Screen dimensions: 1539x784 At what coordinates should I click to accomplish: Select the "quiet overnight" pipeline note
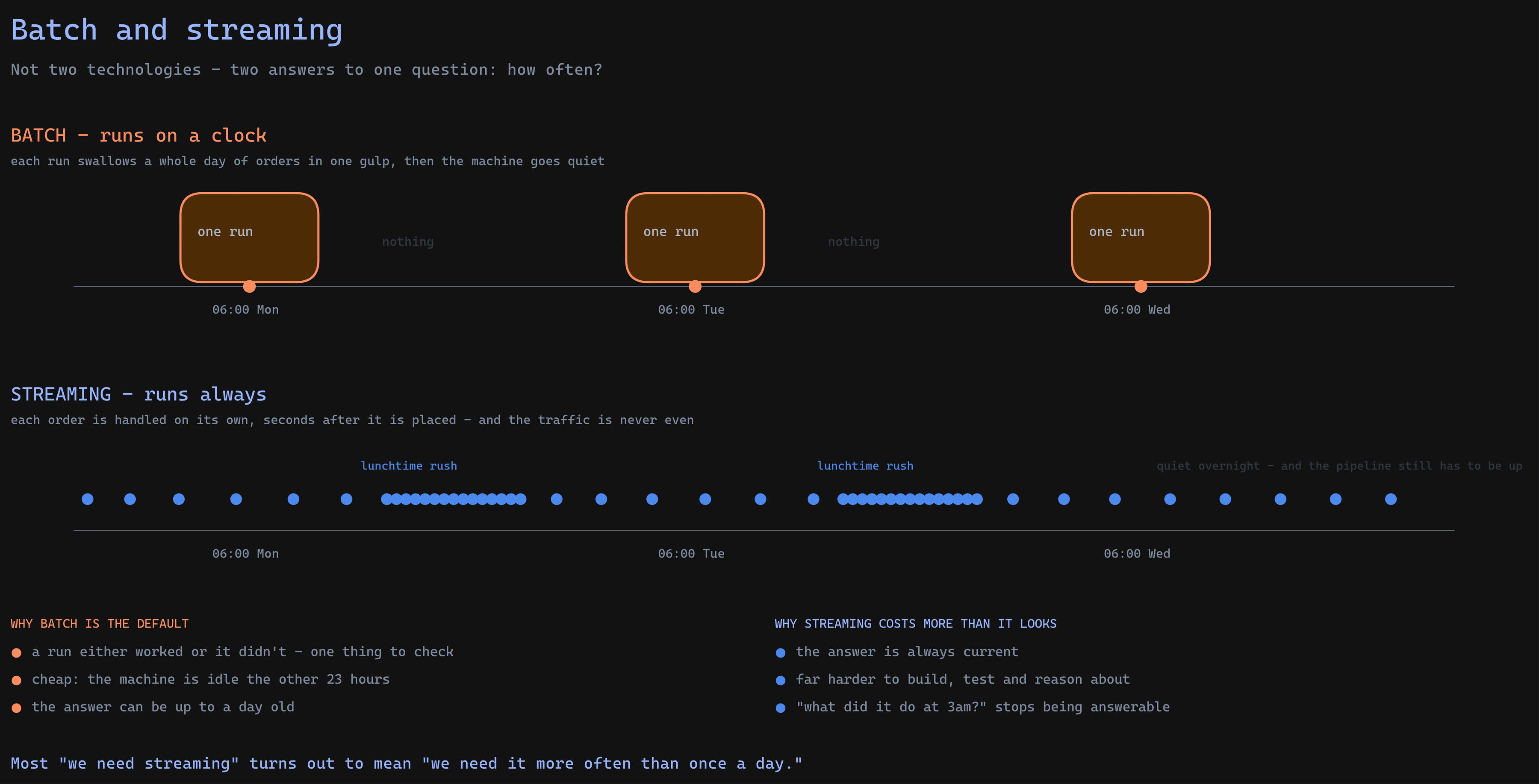1339,466
